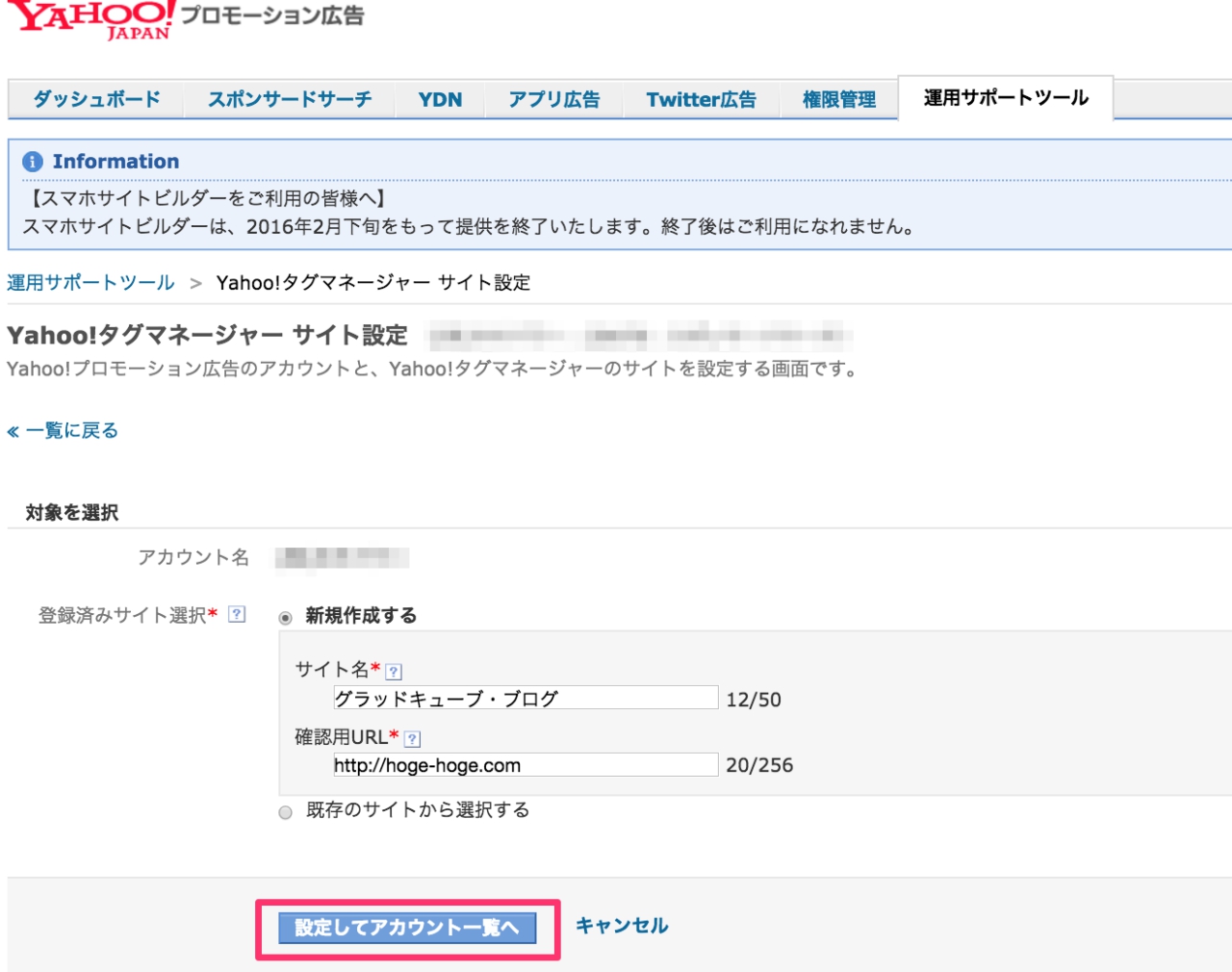Click the Yahoo! JAPAN logo
This screenshot has height=972, width=1232.
[91, 19]
